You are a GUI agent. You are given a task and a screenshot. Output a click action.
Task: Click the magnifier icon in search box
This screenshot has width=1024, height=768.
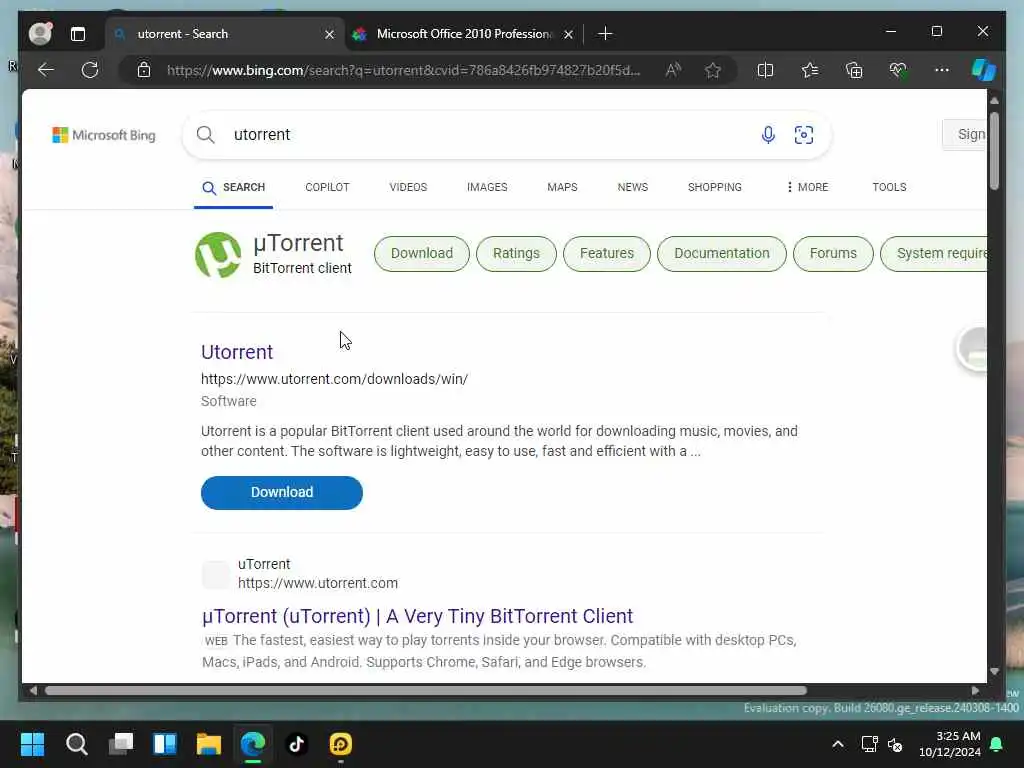206,135
